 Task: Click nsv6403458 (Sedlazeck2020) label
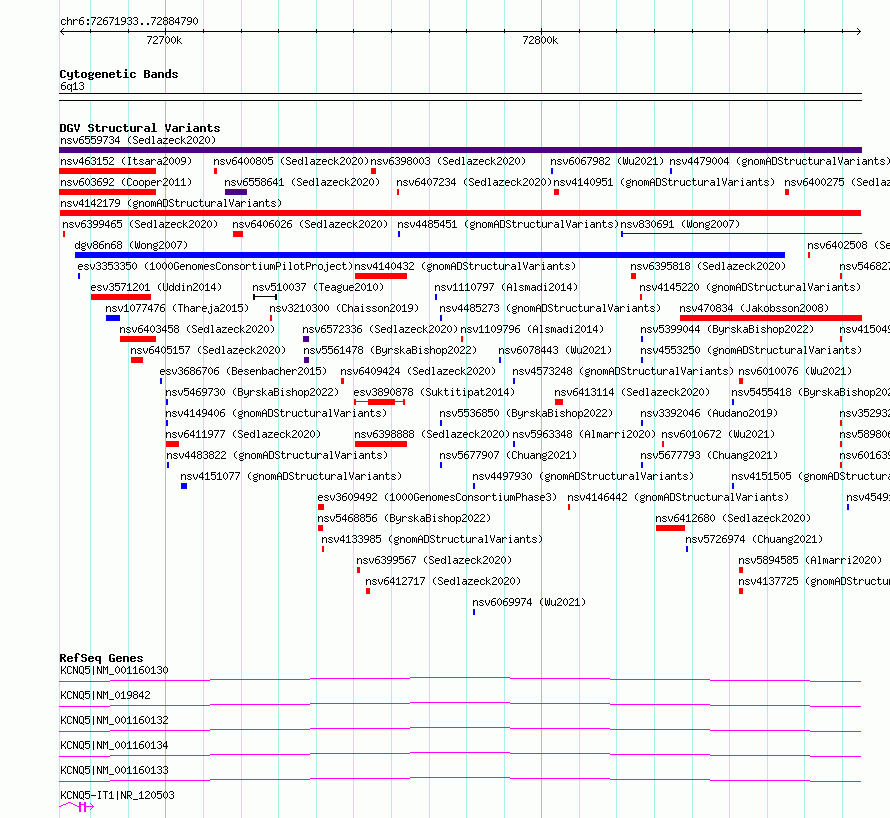coord(197,329)
